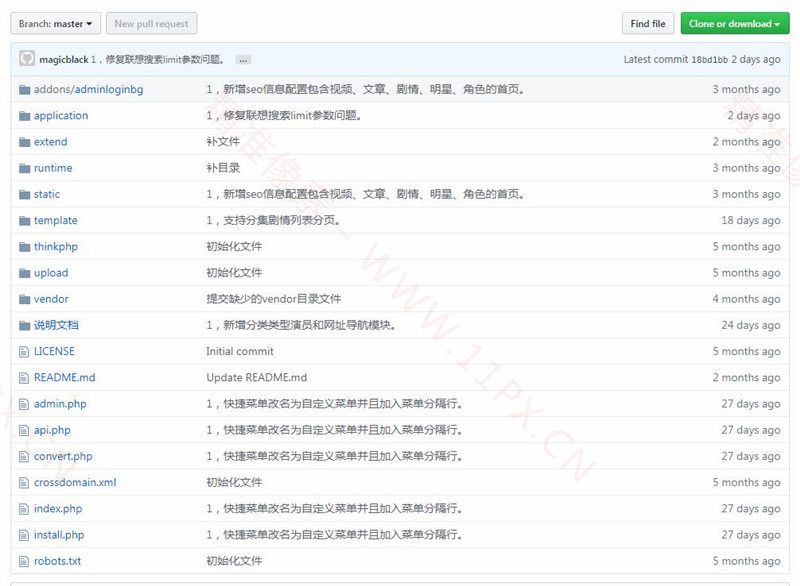Open the 说明文档 folder link
This screenshot has height=586, width=800.
[56, 325]
